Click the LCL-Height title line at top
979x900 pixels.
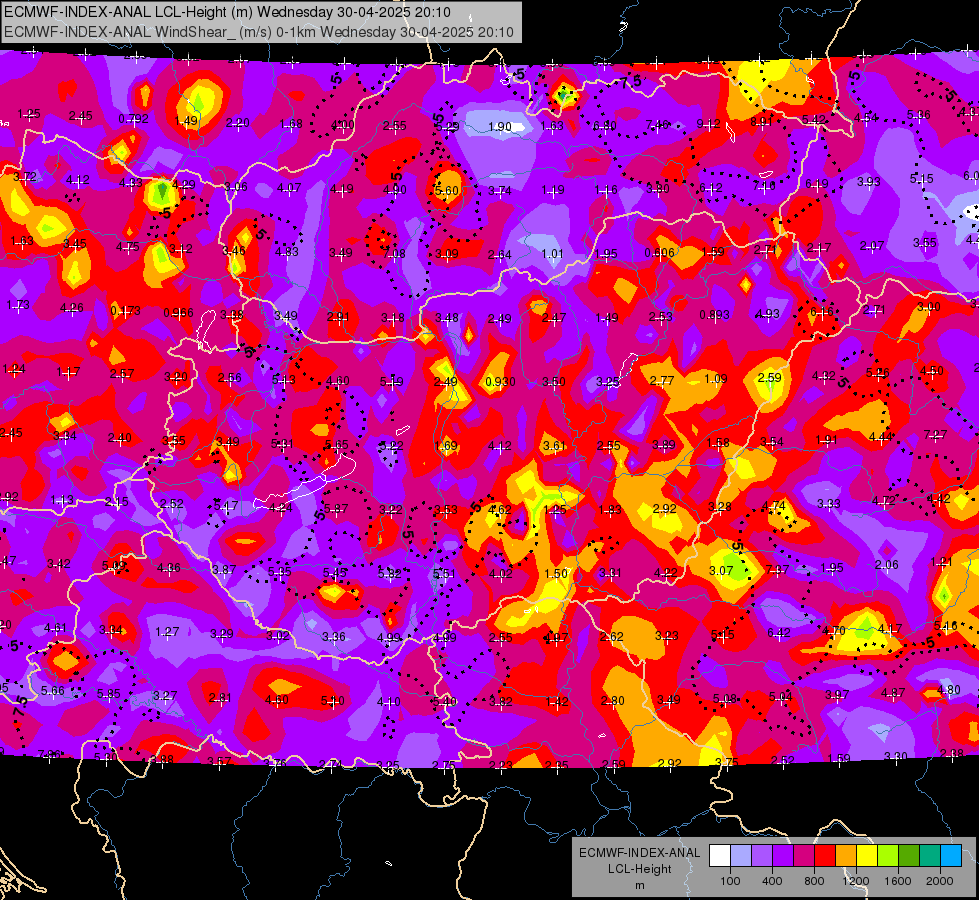coord(227,12)
